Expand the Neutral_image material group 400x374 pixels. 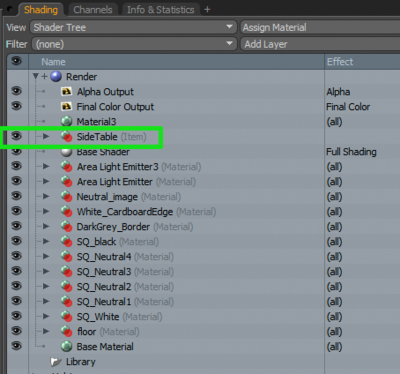point(46,196)
